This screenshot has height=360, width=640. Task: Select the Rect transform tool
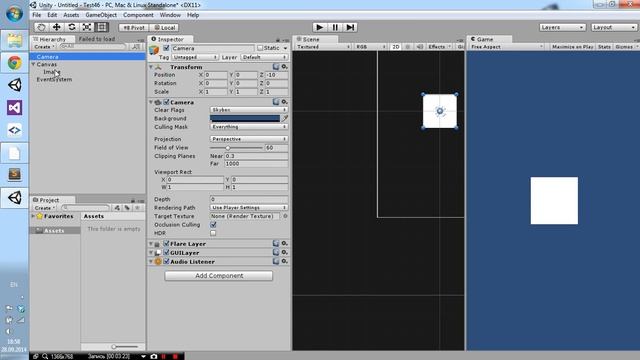tap(102, 27)
